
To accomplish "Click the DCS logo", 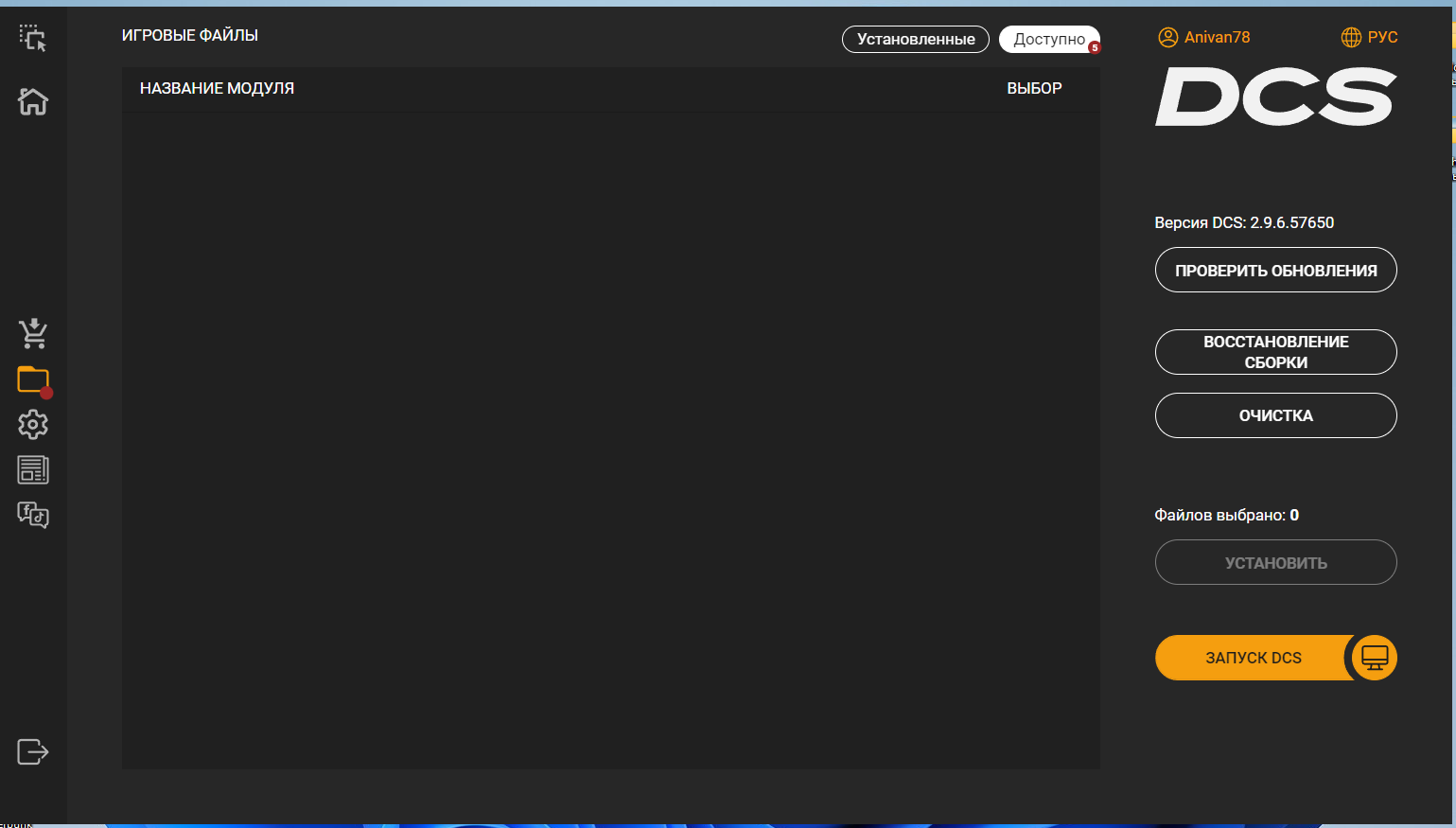I will point(1275,97).
